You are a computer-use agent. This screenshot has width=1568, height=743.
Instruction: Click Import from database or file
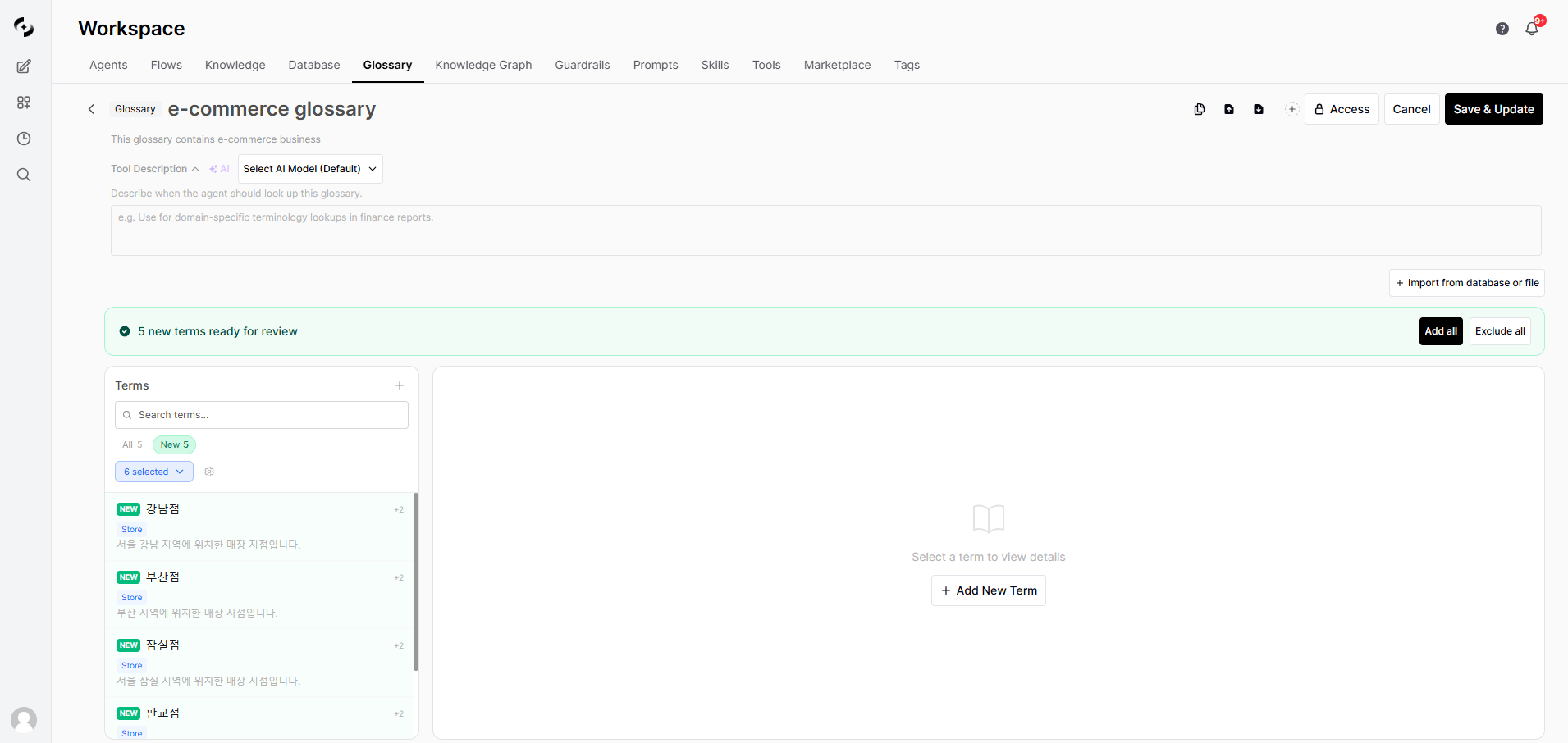coord(1467,283)
